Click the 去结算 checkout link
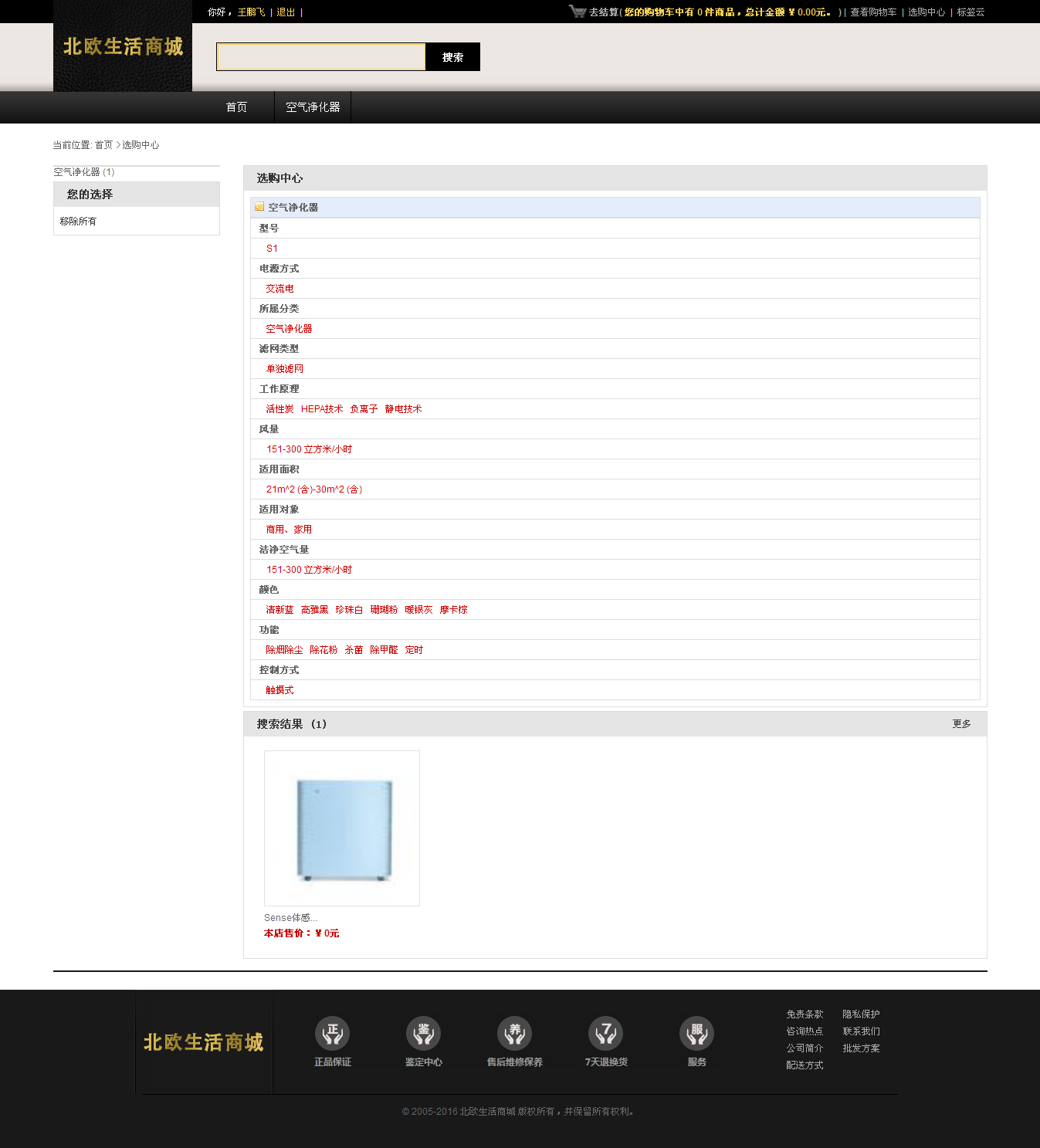The width and height of the screenshot is (1040, 1148). [603, 12]
